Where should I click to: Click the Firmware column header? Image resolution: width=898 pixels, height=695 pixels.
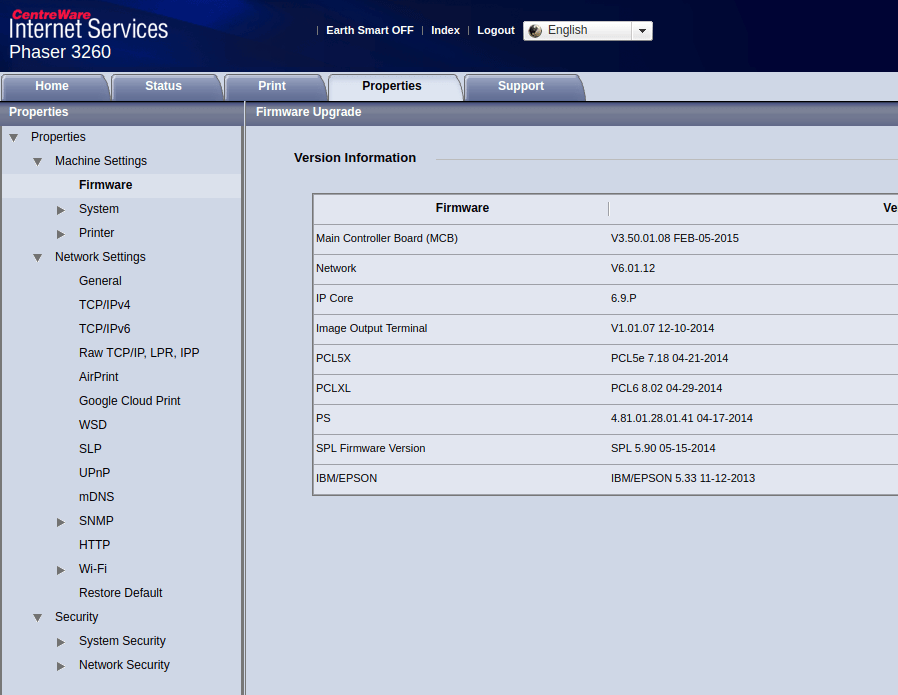(x=462, y=208)
